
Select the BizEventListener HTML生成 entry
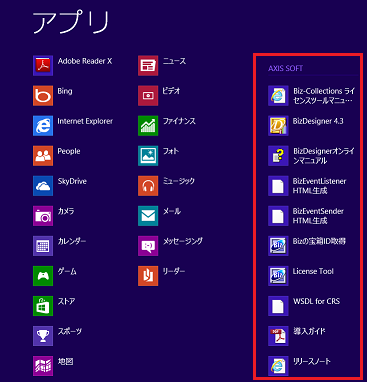[x=307, y=186]
